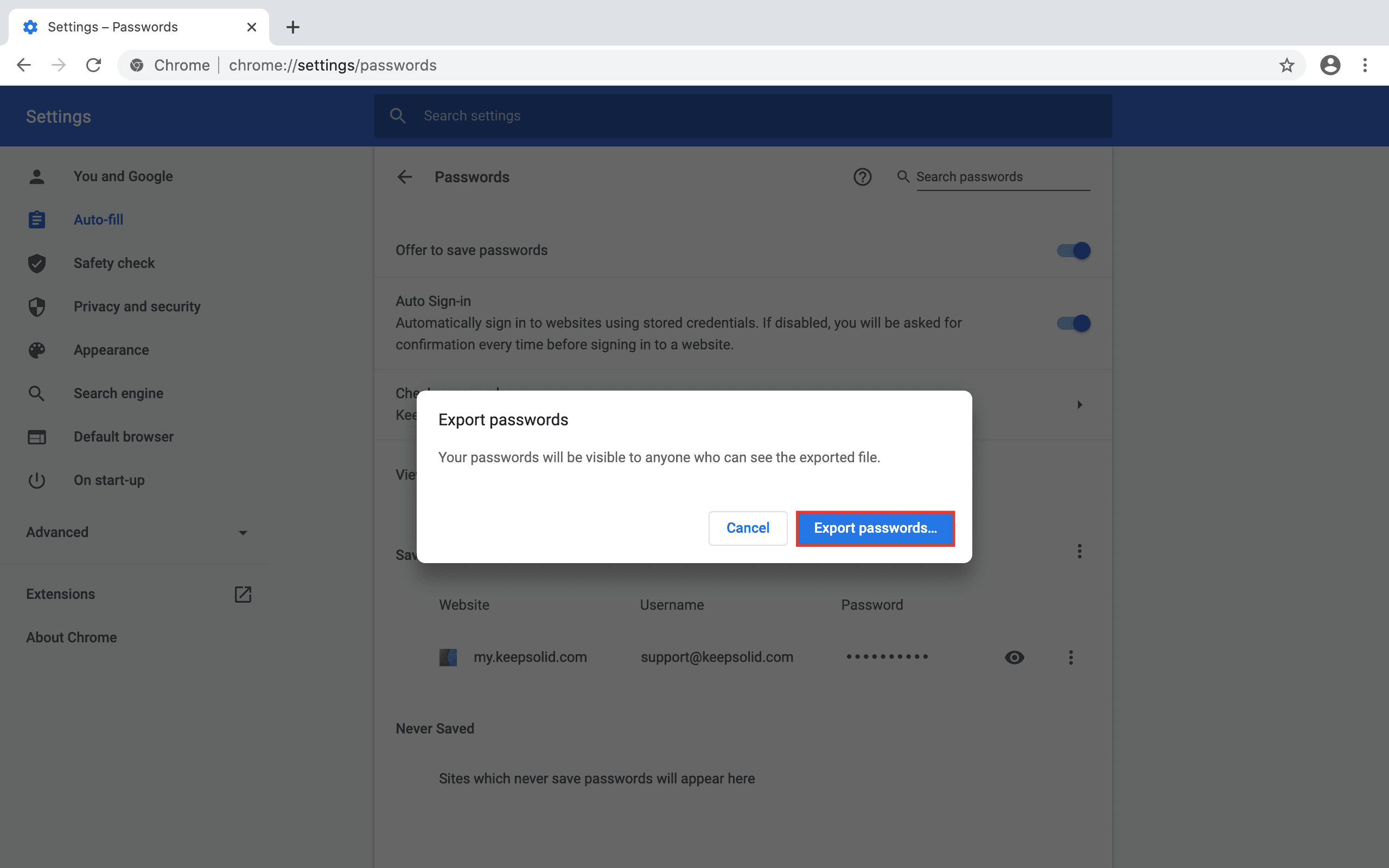The height and width of the screenshot is (868, 1389).
Task: Click the Safety check shield icon
Action: point(37,263)
